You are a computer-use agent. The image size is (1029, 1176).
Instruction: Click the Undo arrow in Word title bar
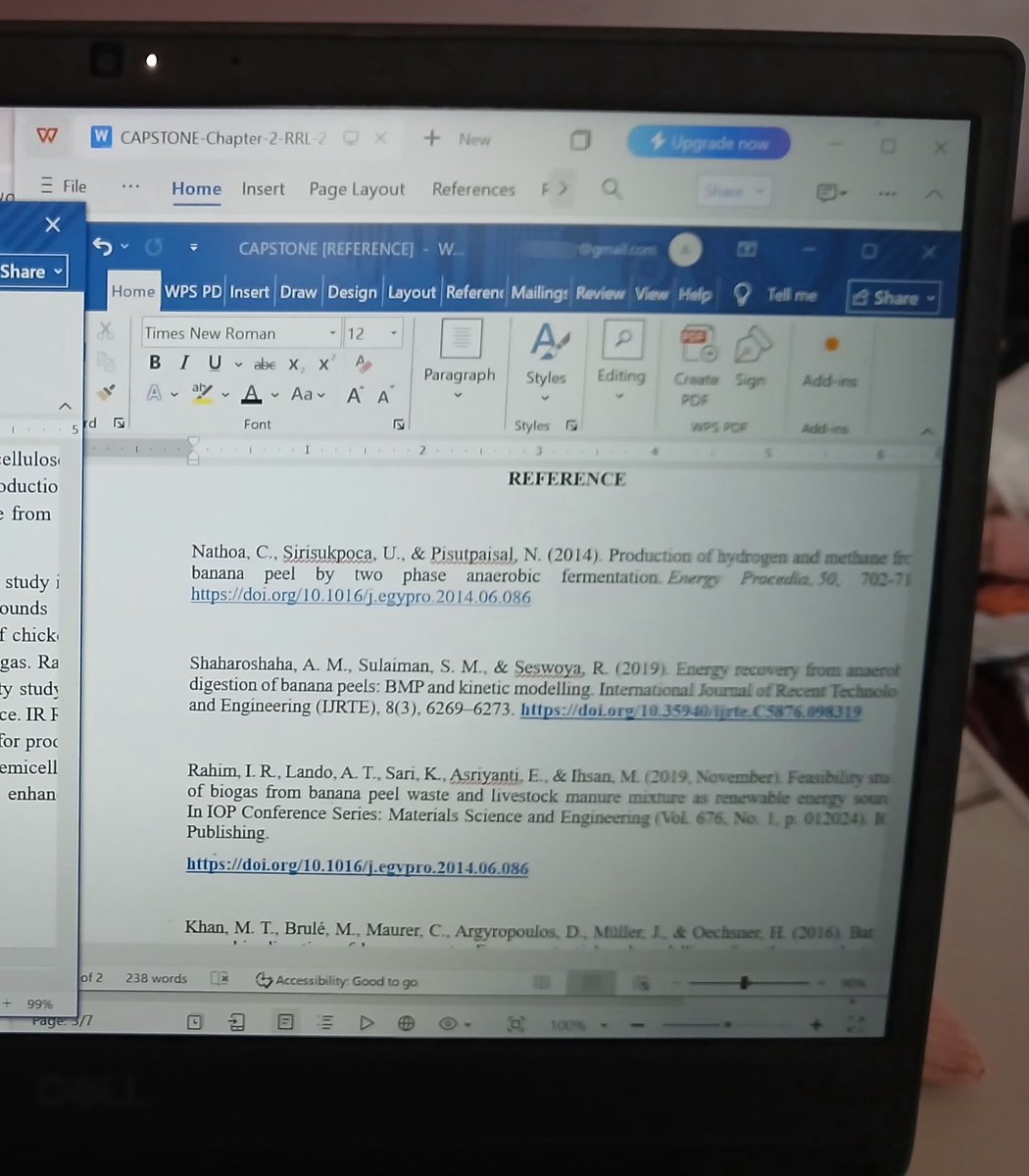click(x=103, y=248)
